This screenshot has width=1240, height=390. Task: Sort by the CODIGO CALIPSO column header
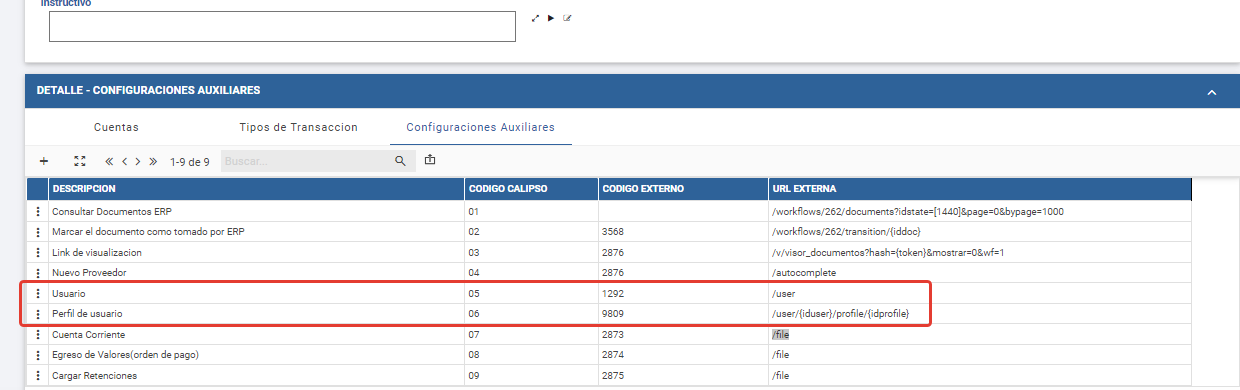[x=530, y=189]
